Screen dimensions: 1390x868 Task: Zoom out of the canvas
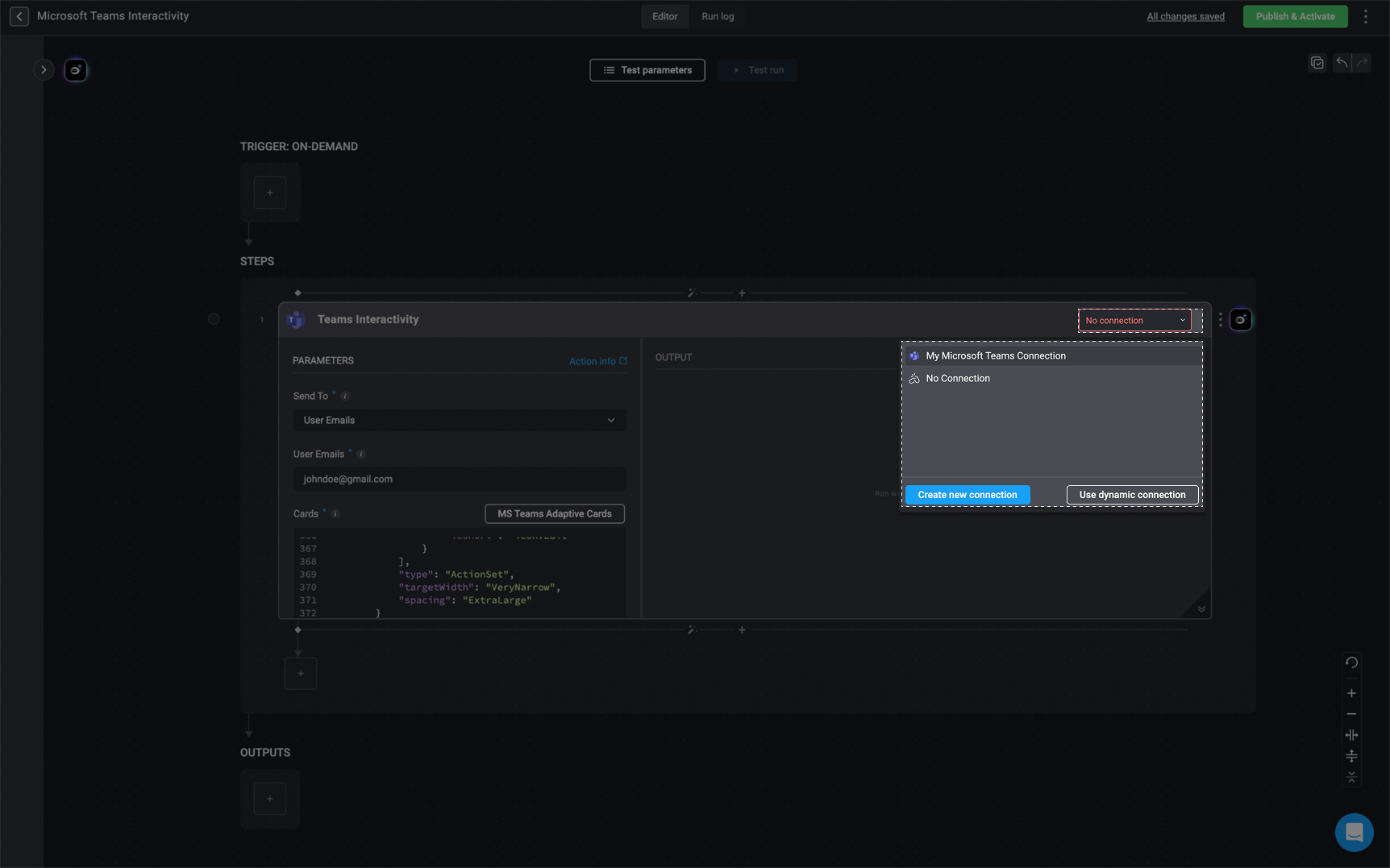pyautogui.click(x=1351, y=714)
